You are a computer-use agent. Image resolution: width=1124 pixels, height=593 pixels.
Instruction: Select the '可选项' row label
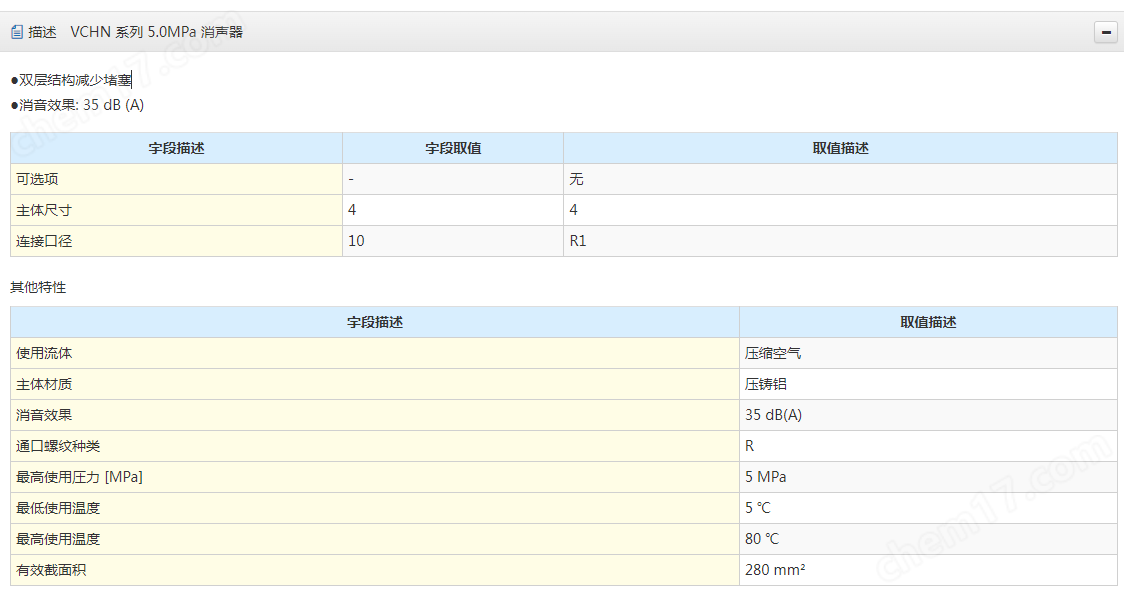pos(37,179)
